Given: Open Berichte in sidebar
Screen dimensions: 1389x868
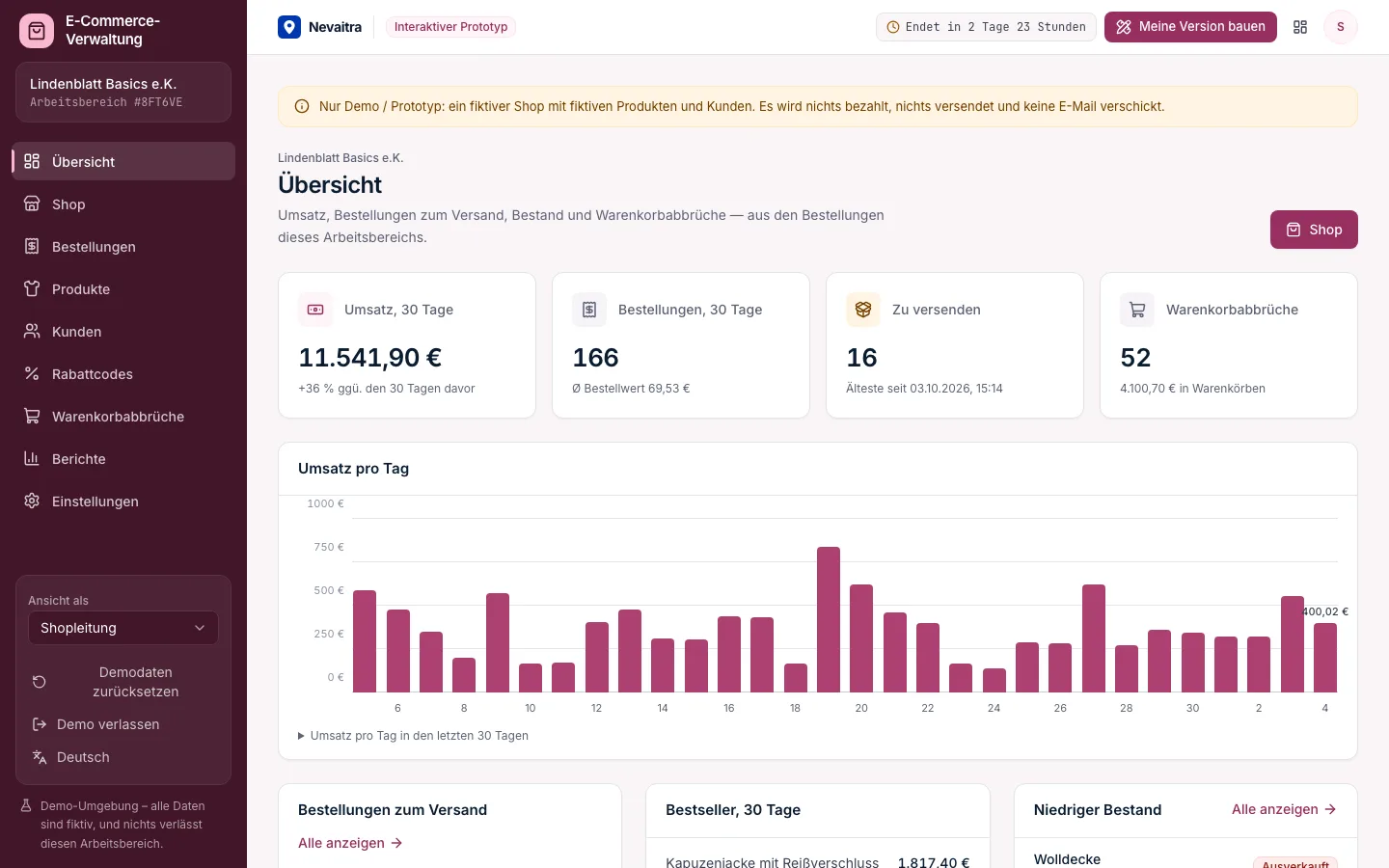Looking at the screenshot, I should coord(123,458).
